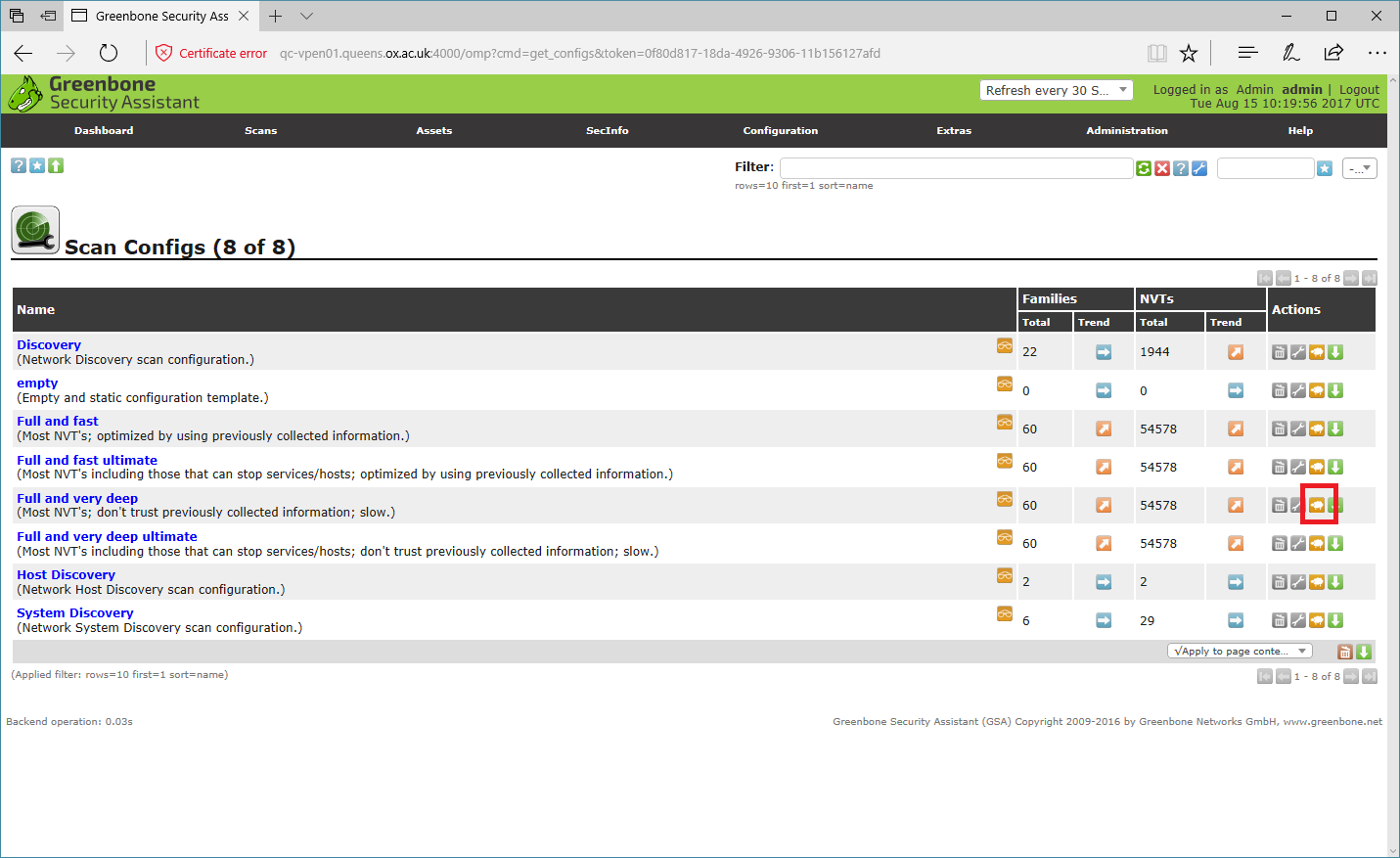
Task: Open the filter edit wrench icon
Action: [1199, 168]
